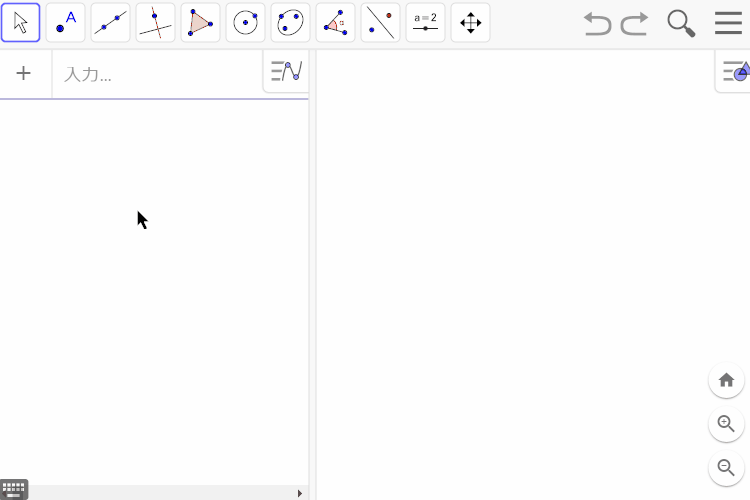Toggle the algebra view style bar
The height and width of the screenshot is (500, 750).
286,71
